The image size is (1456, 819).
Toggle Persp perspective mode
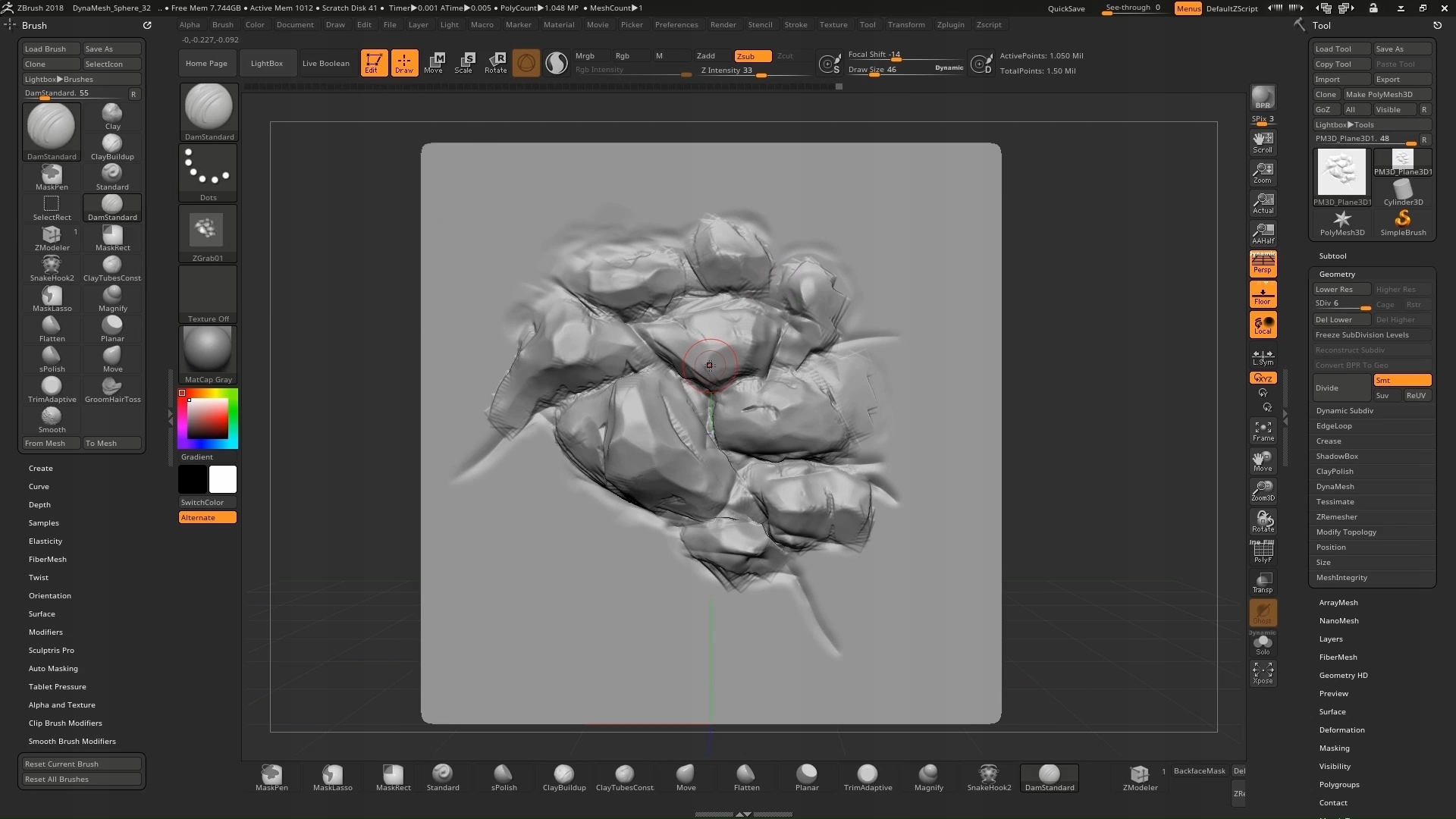coord(1263,264)
